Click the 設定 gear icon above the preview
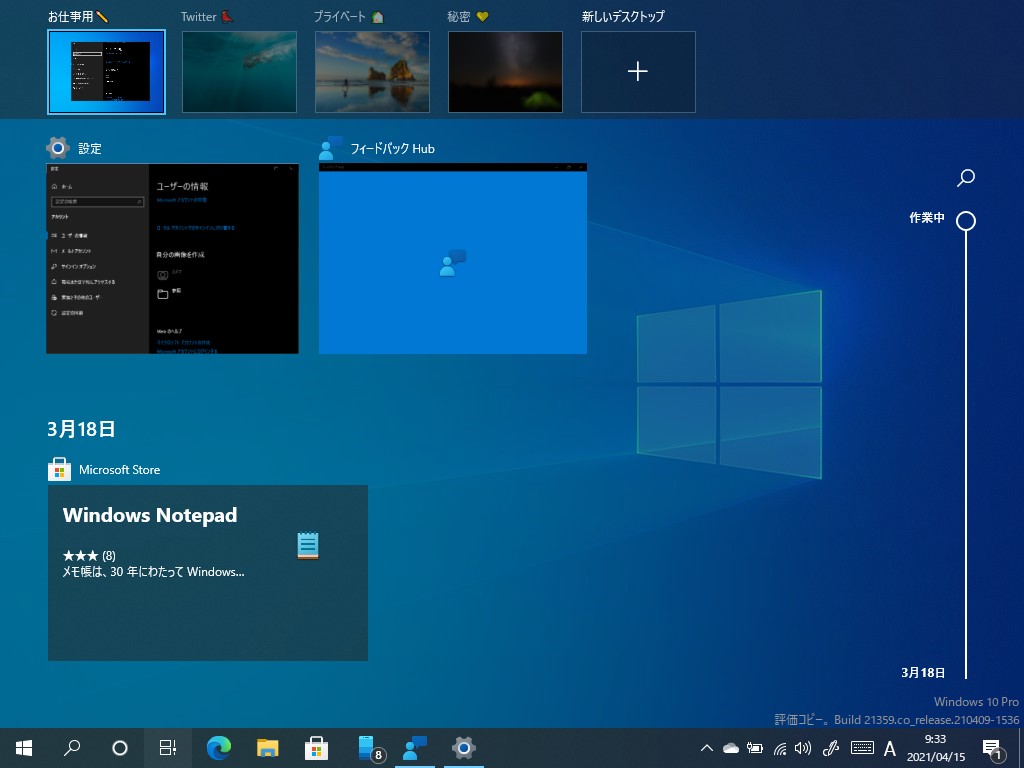 click(58, 148)
